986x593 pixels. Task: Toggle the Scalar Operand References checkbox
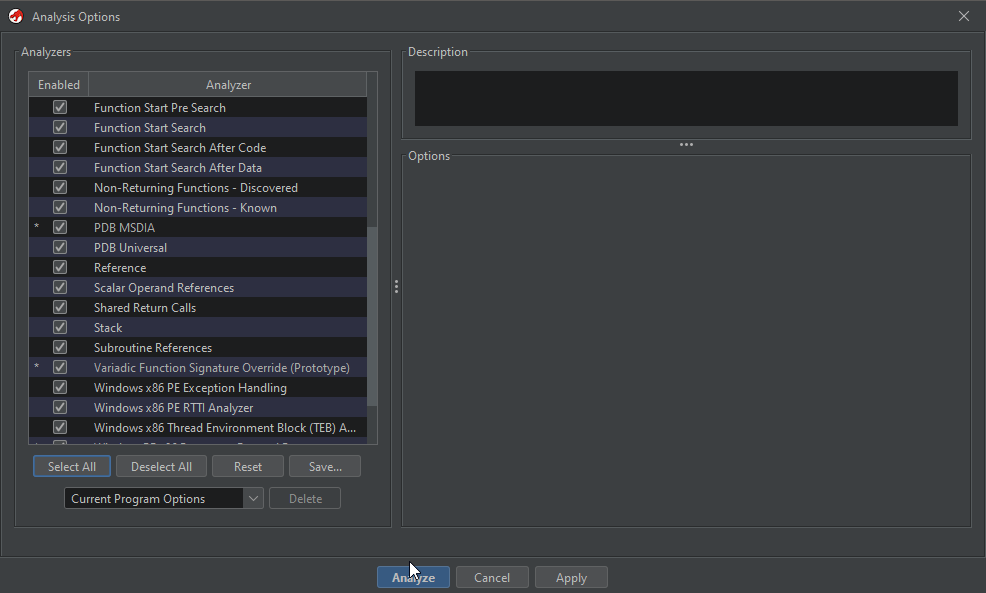(60, 287)
